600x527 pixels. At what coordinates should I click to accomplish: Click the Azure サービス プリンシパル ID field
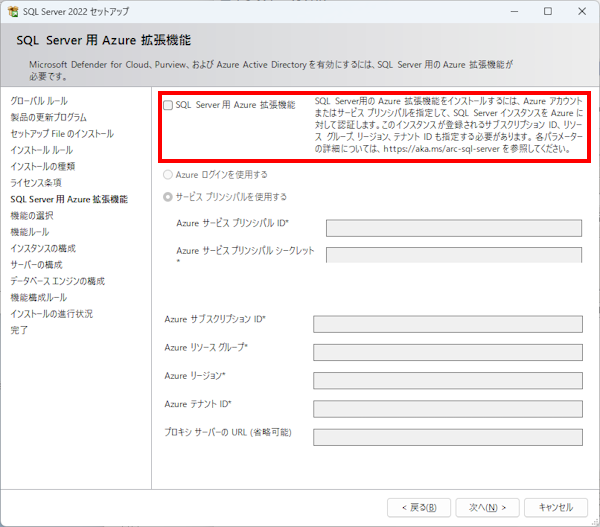point(454,228)
